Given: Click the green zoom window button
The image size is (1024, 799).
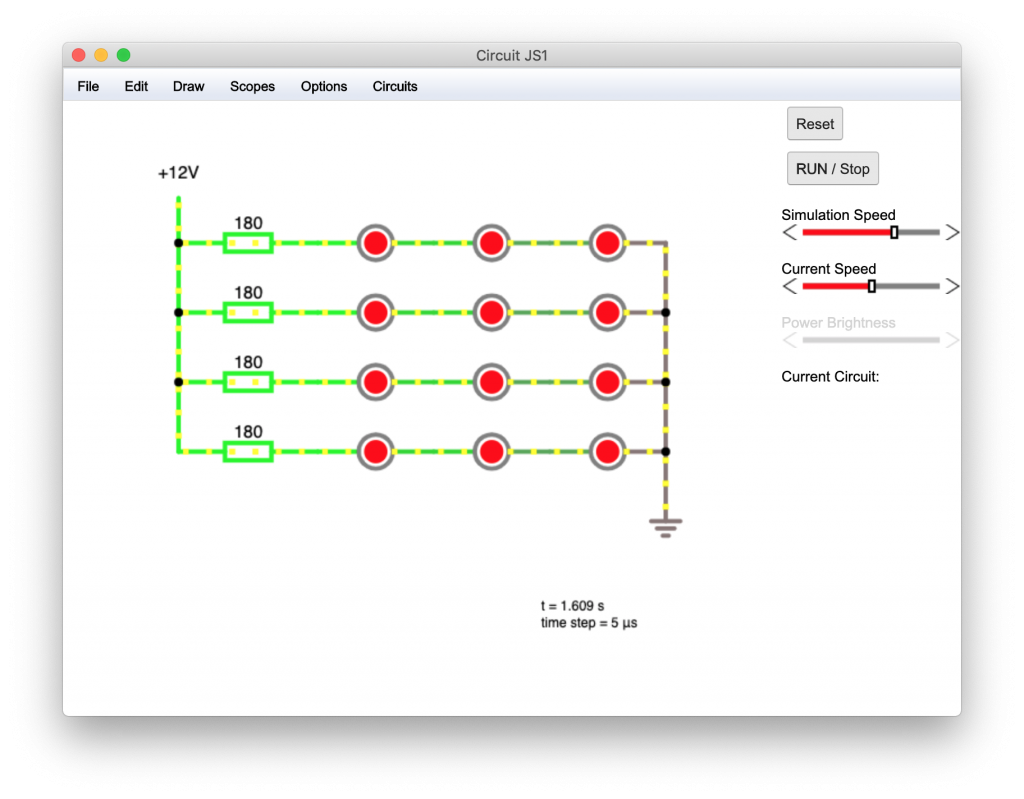Looking at the screenshot, I should click(123, 55).
